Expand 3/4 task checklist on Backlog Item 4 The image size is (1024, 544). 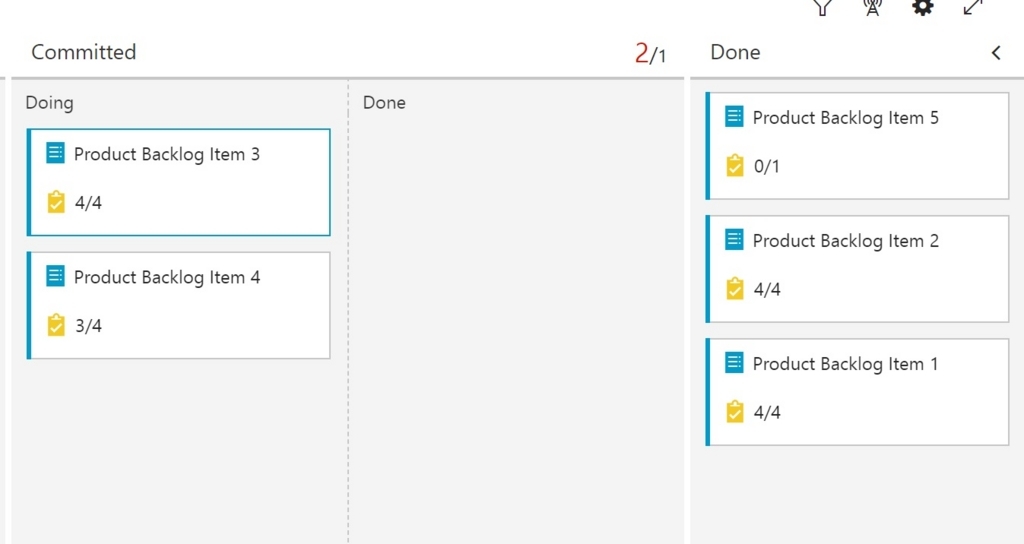(x=74, y=325)
